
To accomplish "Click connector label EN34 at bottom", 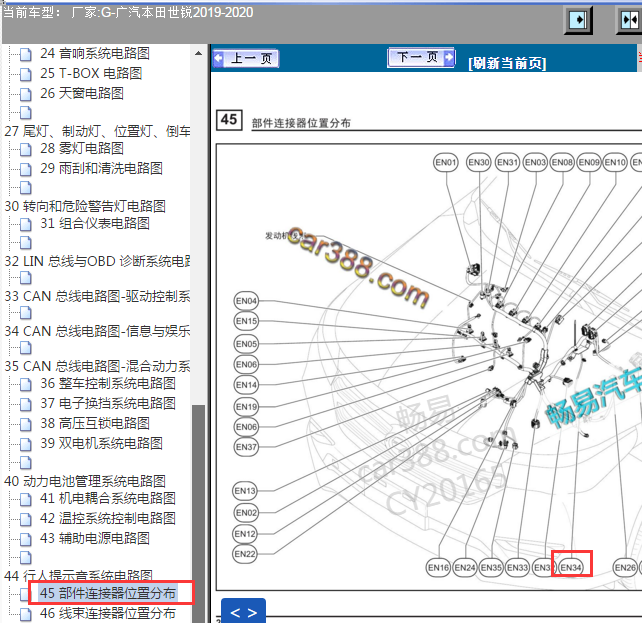I will [571, 568].
